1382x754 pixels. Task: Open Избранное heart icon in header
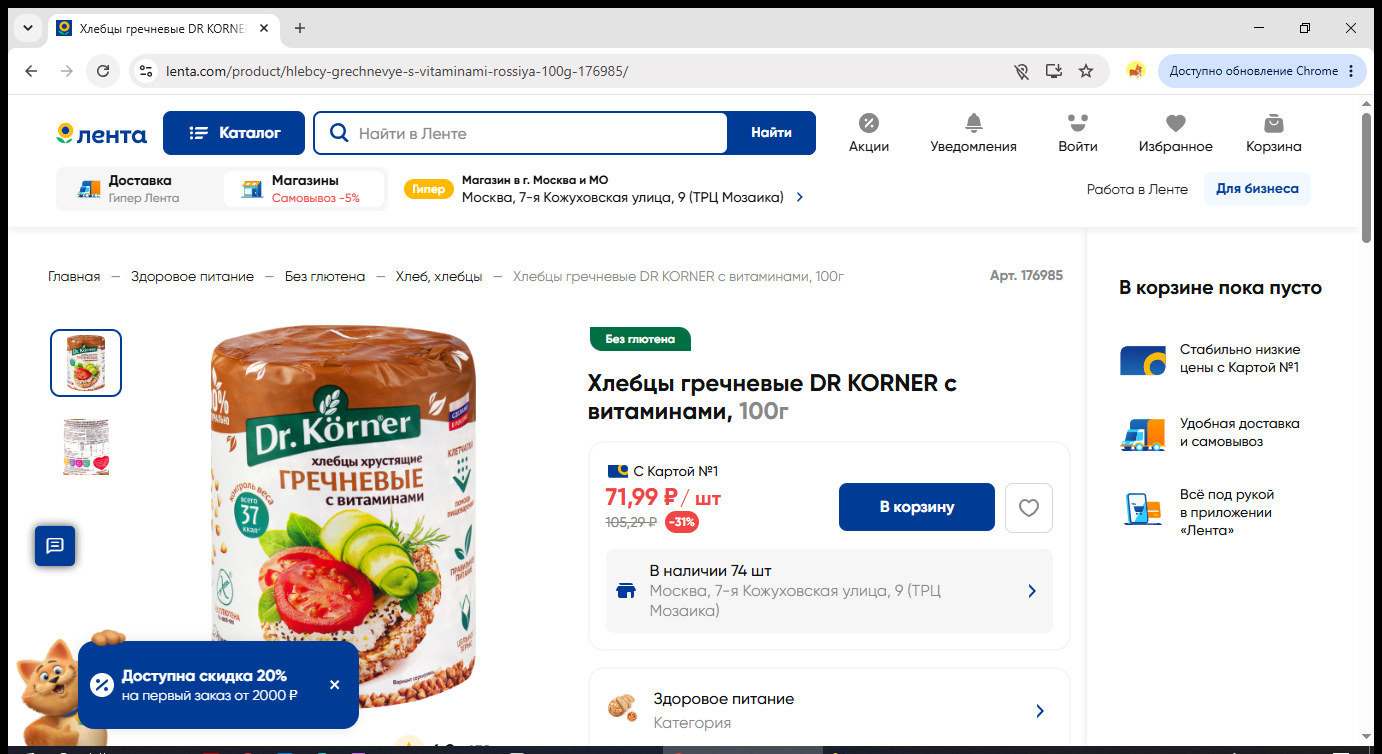coord(1175,123)
